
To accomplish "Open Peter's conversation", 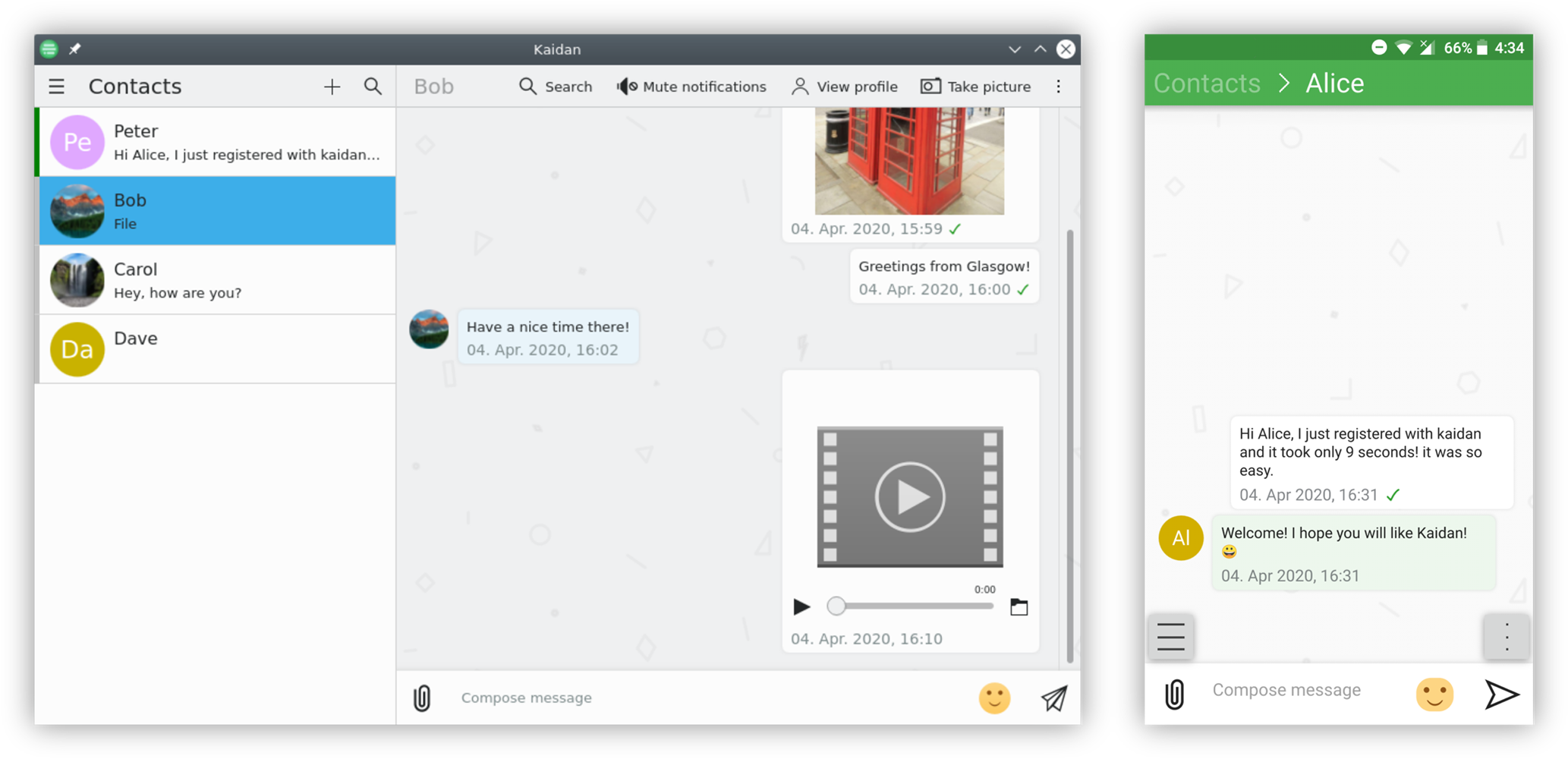I will click(216, 142).
